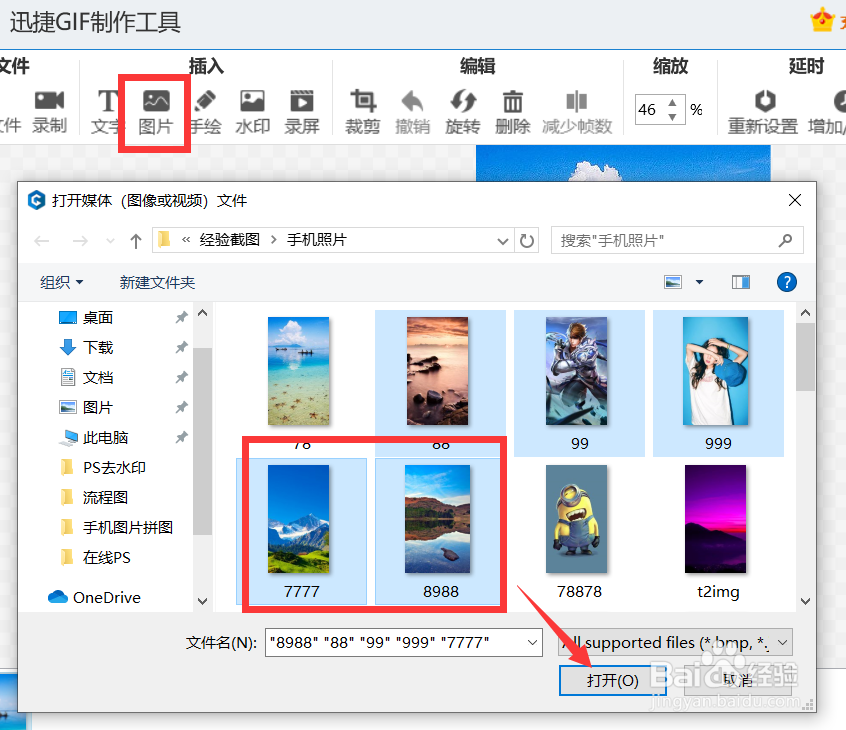
Task: Select the 78878 minion thumbnail
Action: [x=576, y=518]
